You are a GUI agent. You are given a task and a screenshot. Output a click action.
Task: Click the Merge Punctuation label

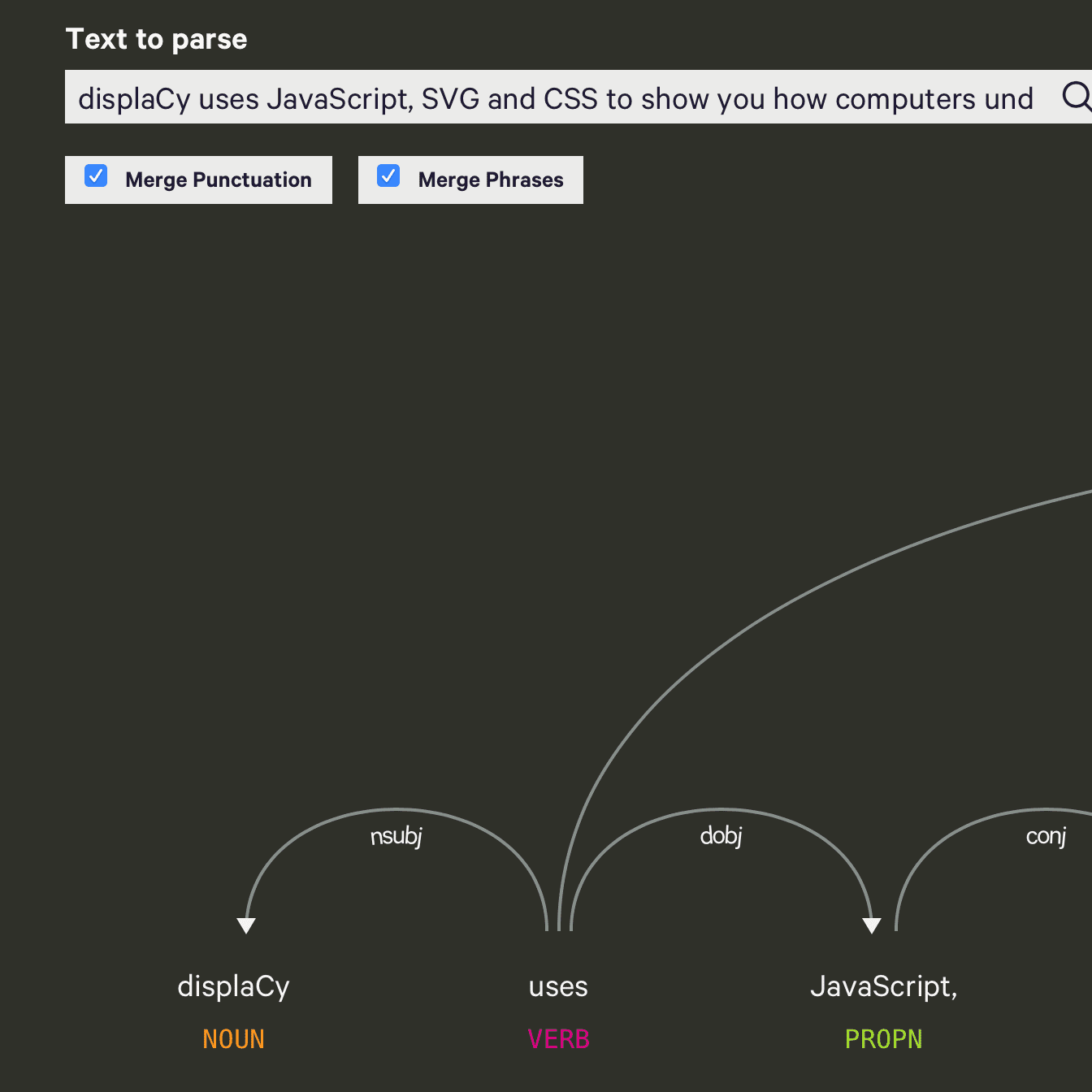pyautogui.click(x=219, y=180)
